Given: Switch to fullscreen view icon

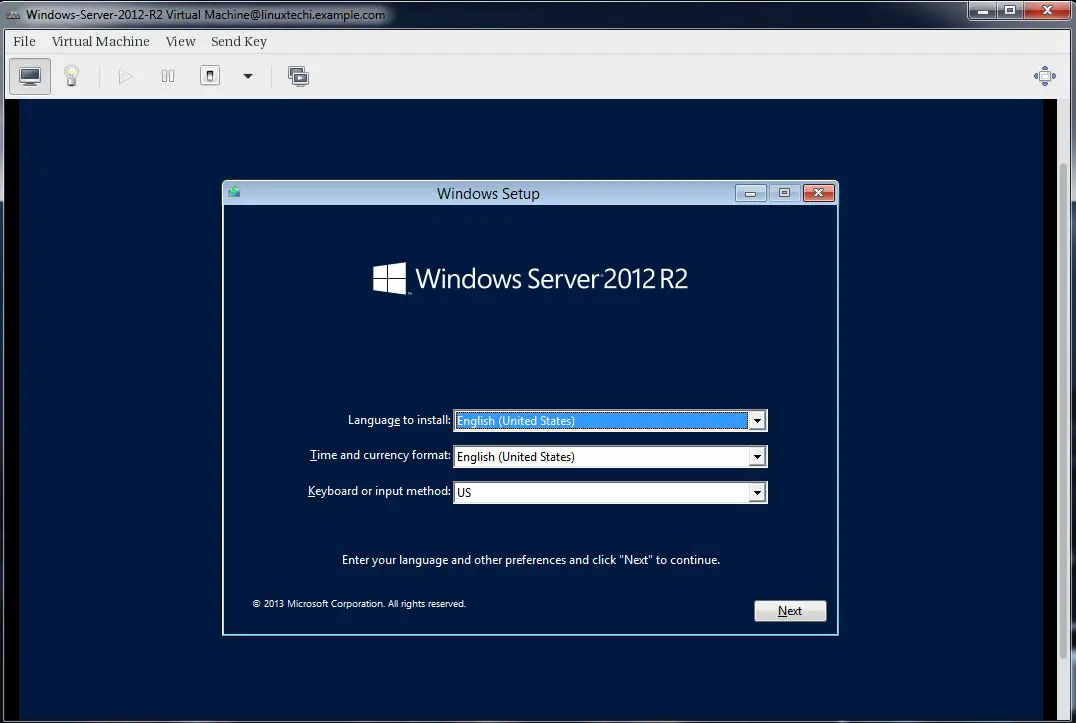Looking at the screenshot, I should pyautogui.click(x=1044, y=76).
